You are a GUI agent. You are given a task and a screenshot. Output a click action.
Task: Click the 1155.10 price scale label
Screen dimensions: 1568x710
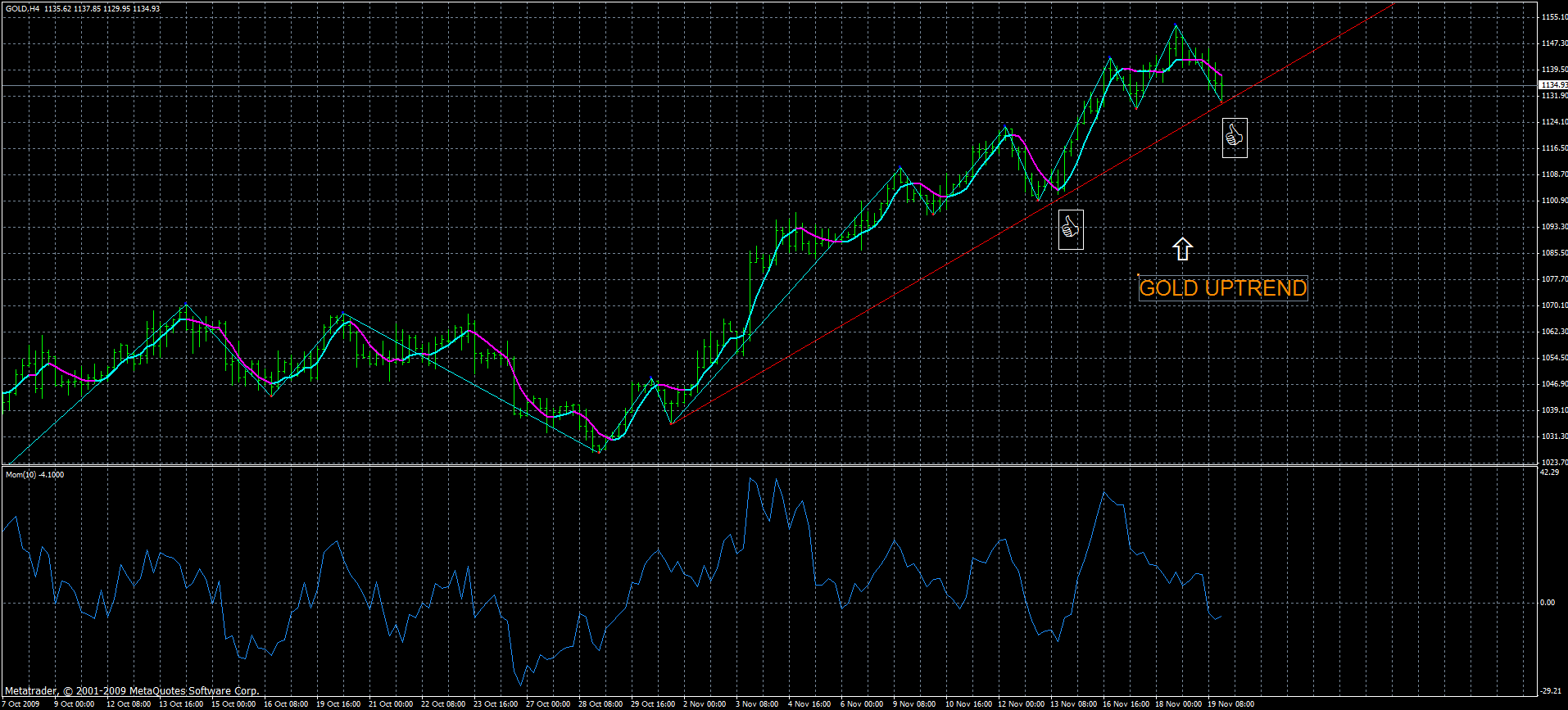[1554, 17]
